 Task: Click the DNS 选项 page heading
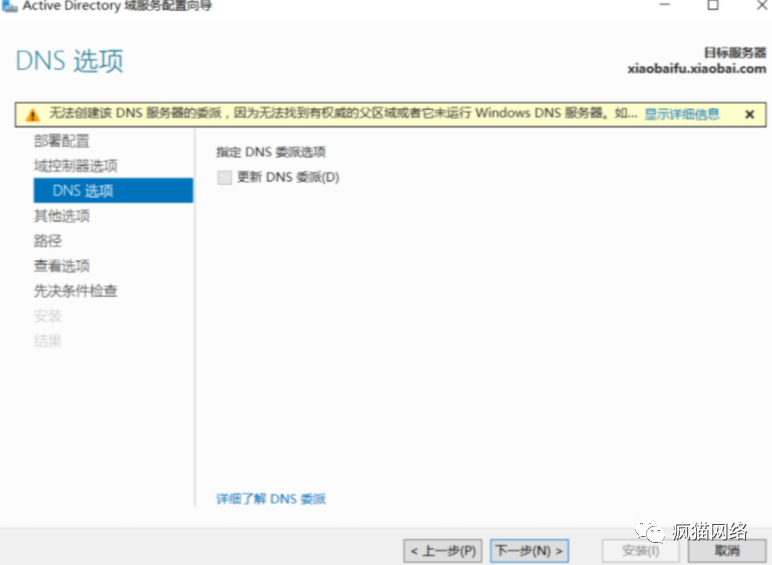click(69, 61)
